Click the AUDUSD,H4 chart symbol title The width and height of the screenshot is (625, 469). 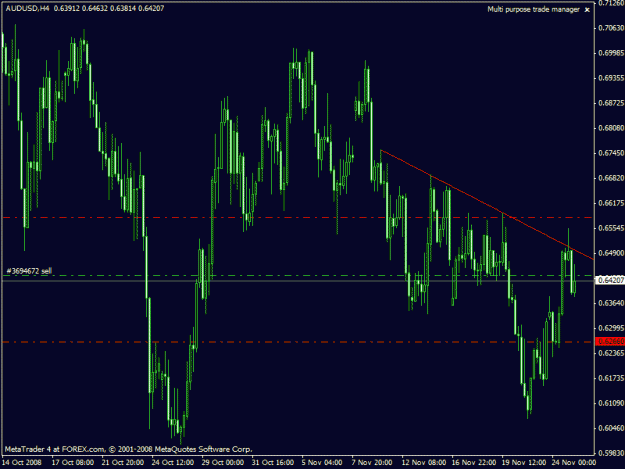27,8
